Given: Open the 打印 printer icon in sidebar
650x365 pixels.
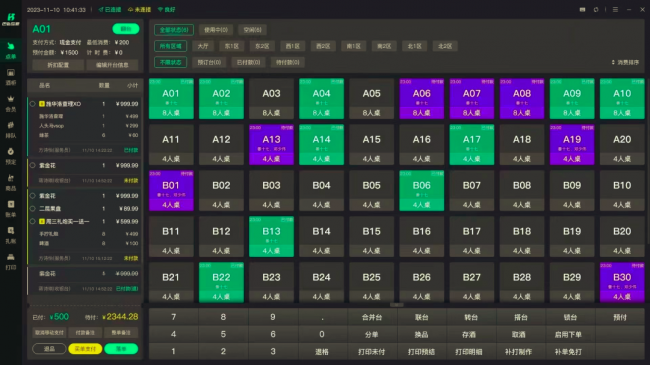Looking at the screenshot, I should (x=11, y=261).
